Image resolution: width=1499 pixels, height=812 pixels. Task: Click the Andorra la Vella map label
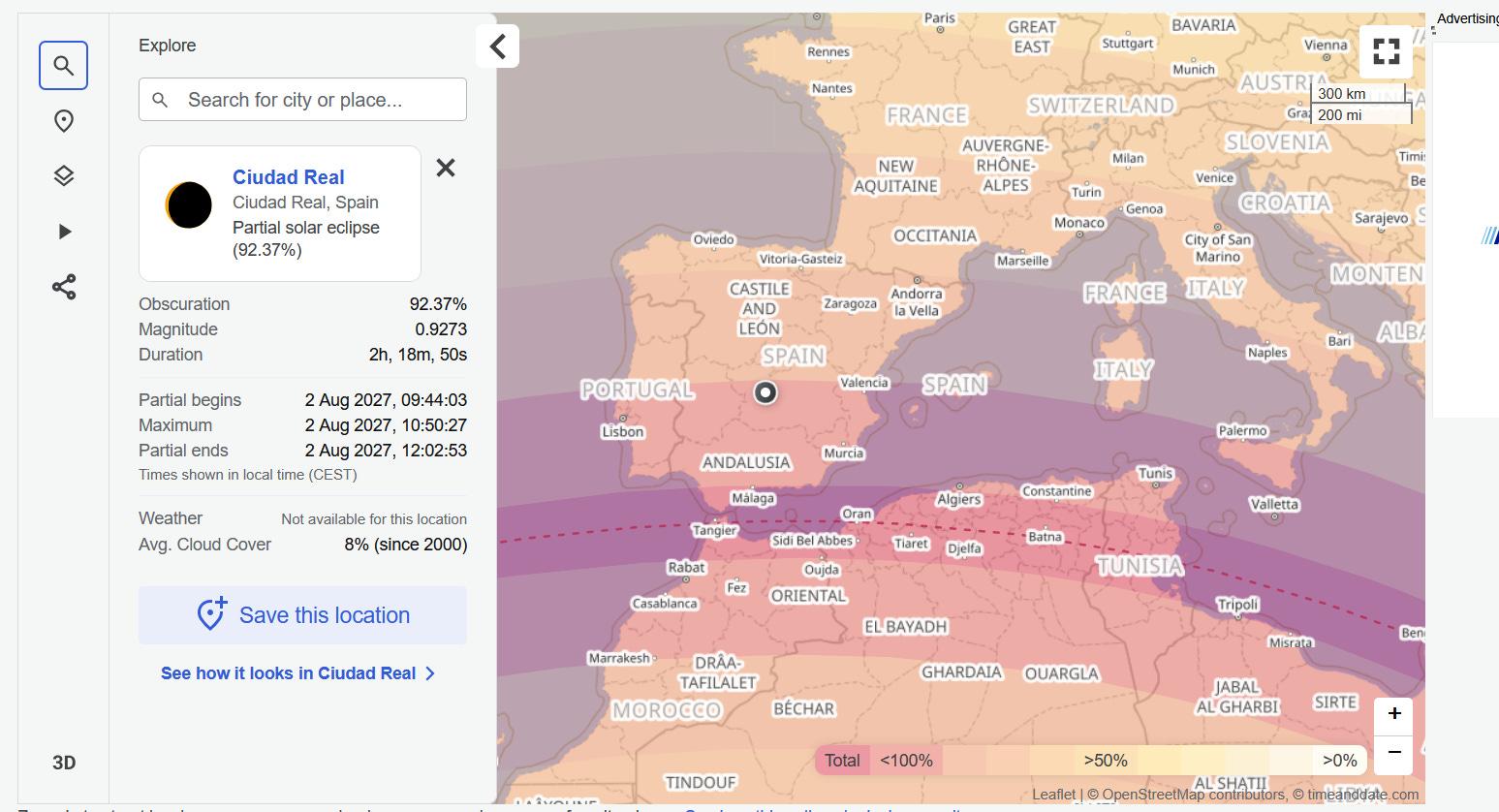(917, 302)
